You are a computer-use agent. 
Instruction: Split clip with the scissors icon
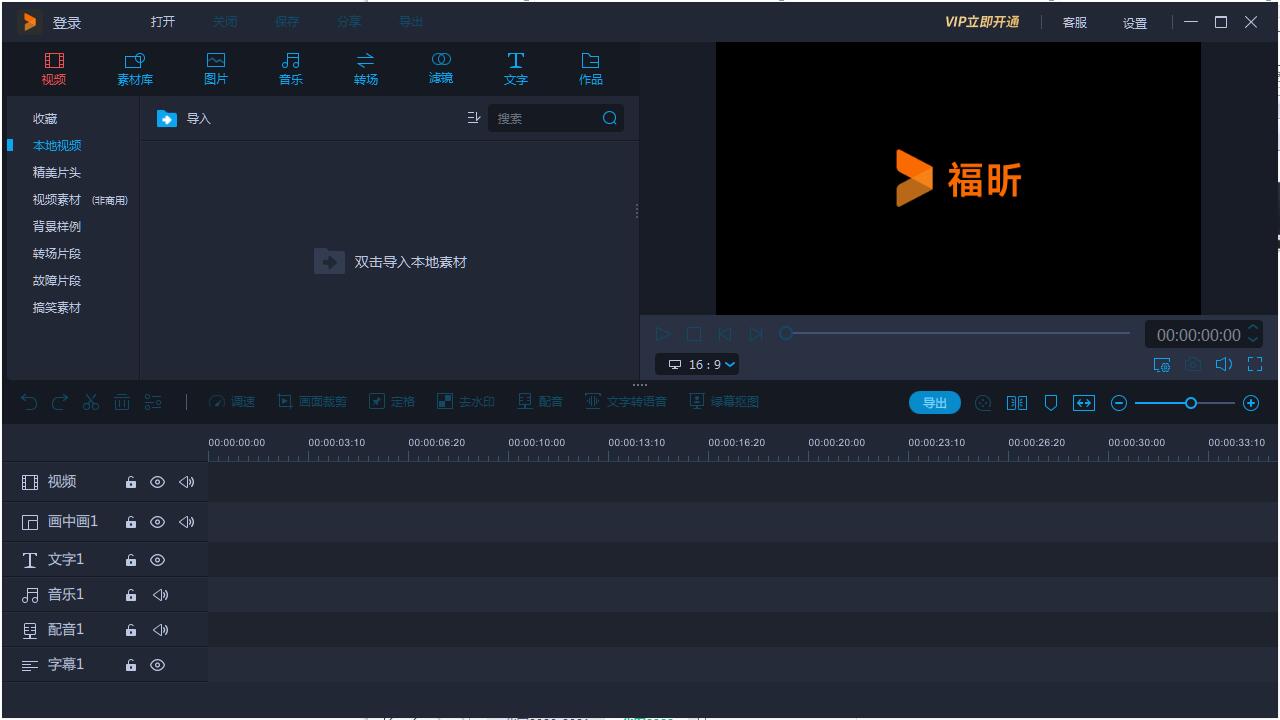90,402
